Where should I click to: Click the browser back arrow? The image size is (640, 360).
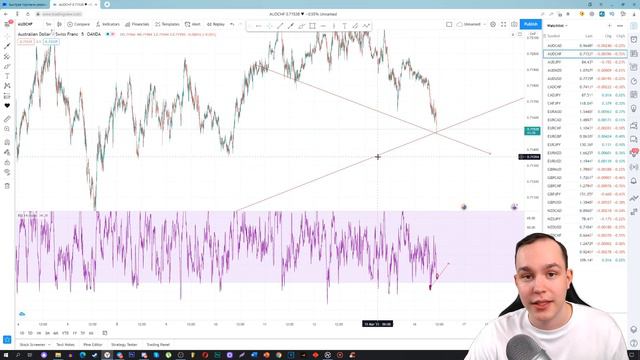(6, 14)
